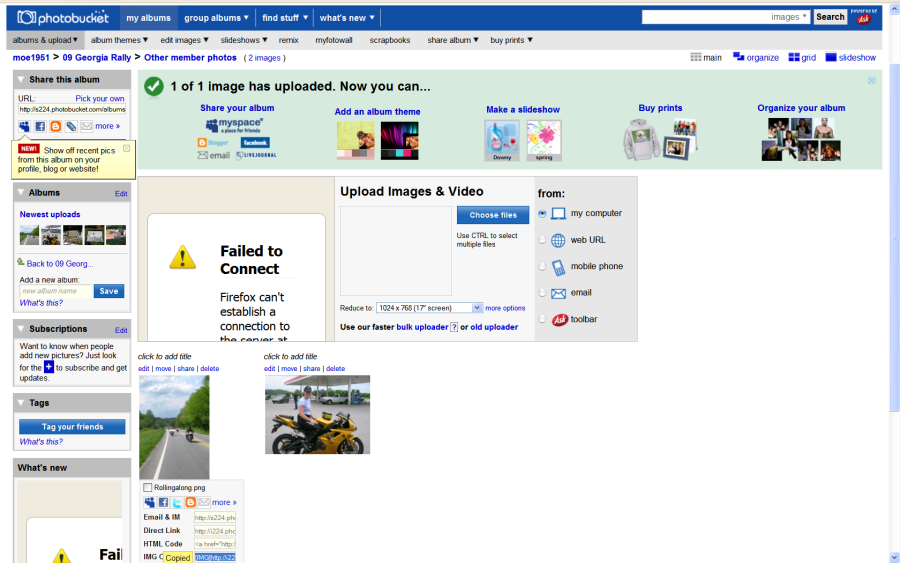Viewport: 900px width, 563px height.
Task: Tick the Rollingalong.png checkbox
Action: [x=148, y=487]
